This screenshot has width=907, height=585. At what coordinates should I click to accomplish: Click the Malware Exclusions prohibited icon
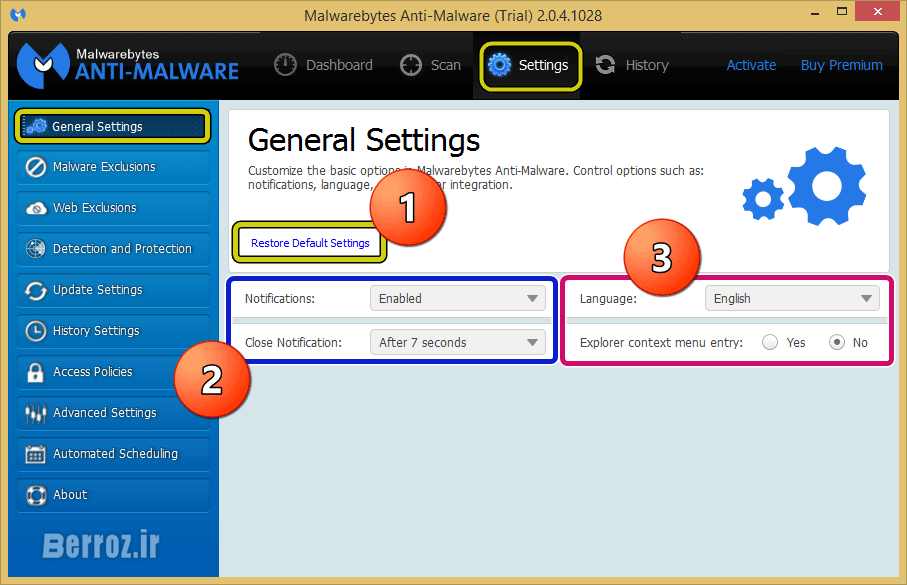36,167
